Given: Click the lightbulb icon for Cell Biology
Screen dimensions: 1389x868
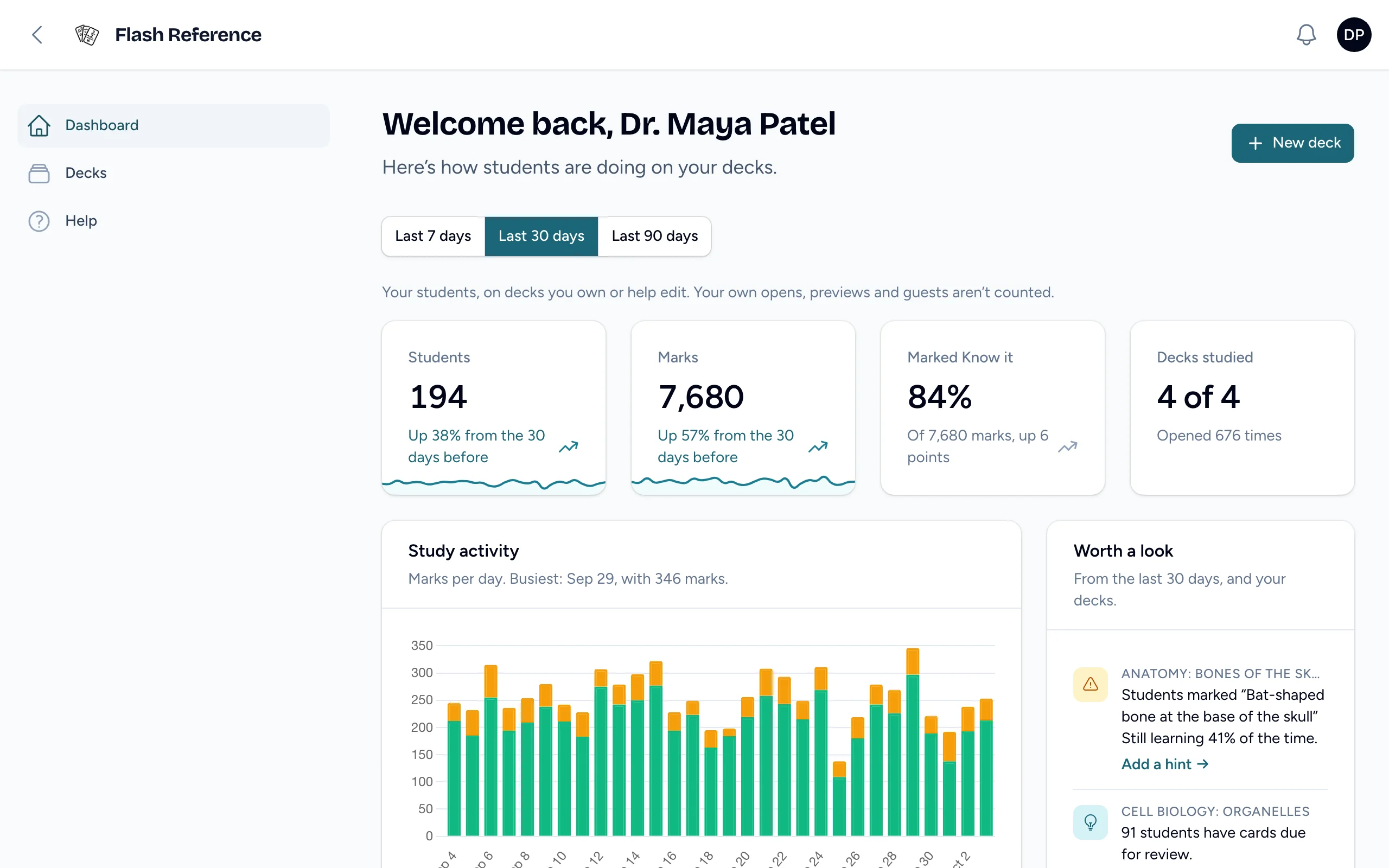Looking at the screenshot, I should 1090,822.
